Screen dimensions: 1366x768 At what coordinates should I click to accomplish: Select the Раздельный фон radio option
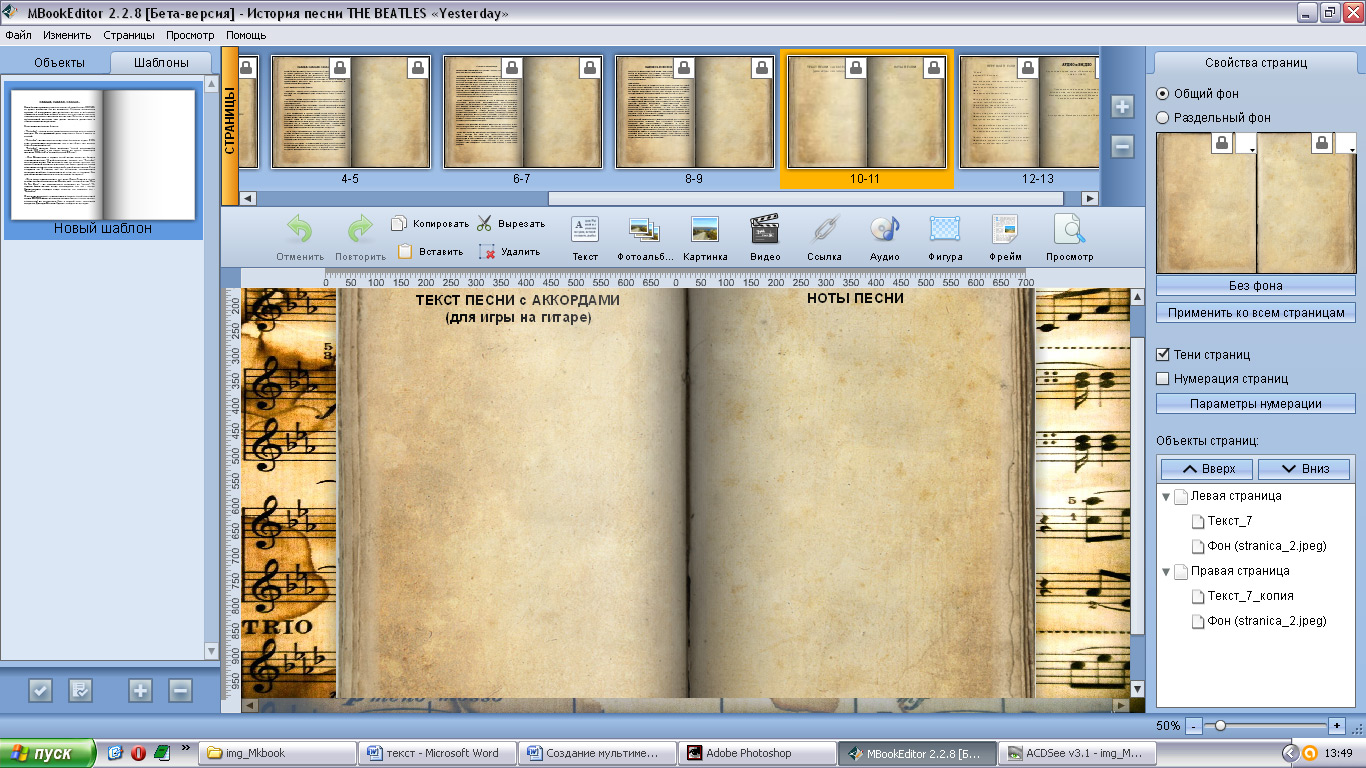[x=1162, y=117]
